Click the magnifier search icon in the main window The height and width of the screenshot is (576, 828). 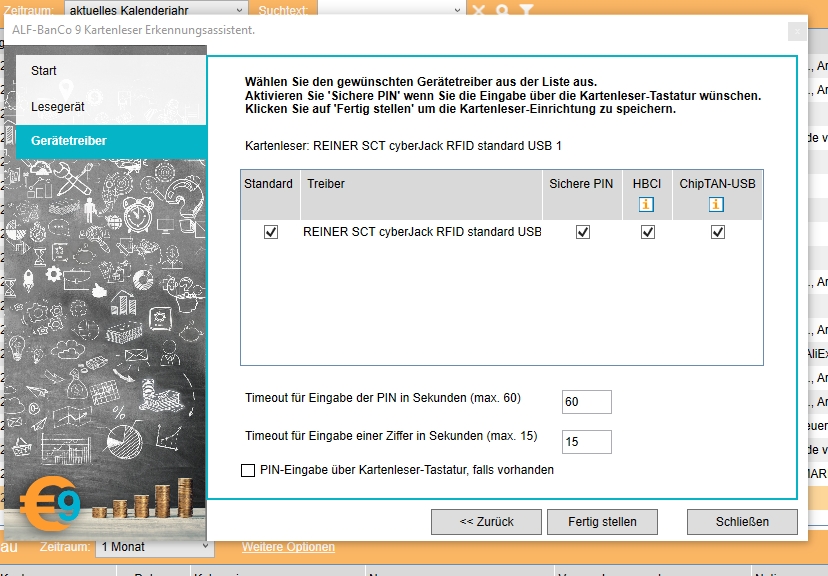pyautogui.click(x=502, y=10)
